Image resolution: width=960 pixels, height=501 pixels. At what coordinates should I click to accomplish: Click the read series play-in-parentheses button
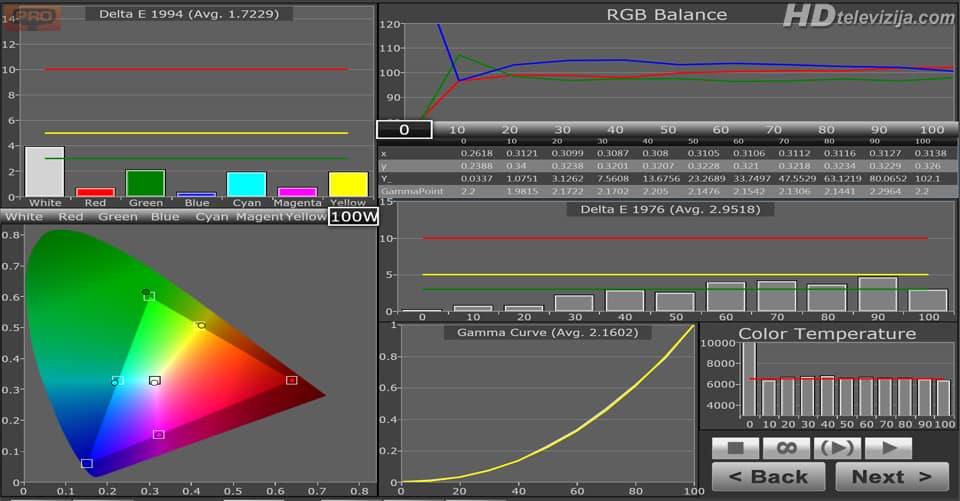(x=836, y=448)
